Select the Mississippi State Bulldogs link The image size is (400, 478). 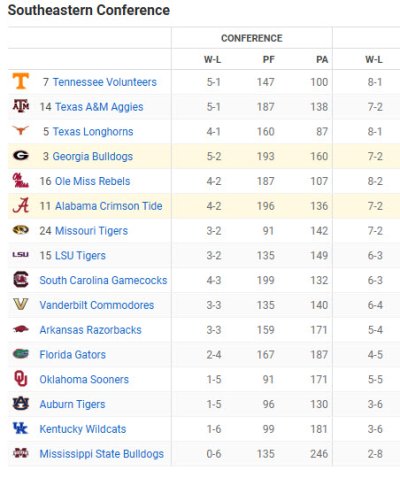point(102,454)
